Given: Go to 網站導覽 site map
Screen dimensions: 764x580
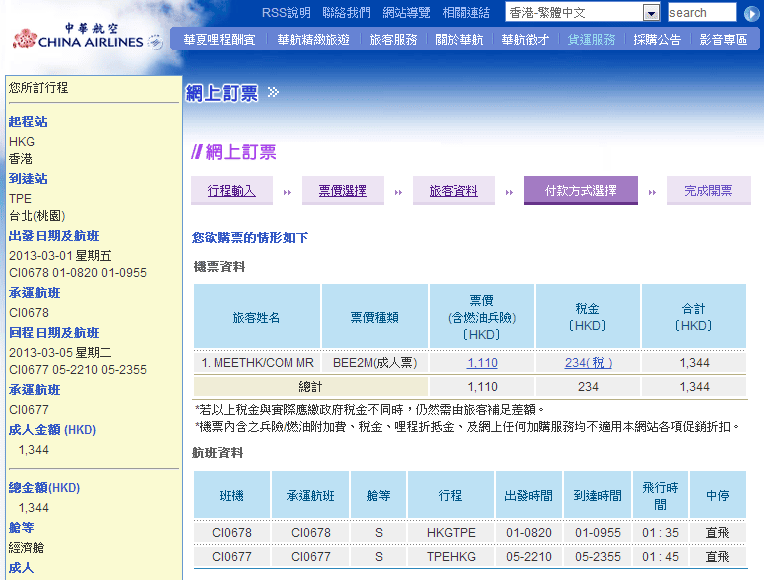Looking at the screenshot, I should [406, 13].
